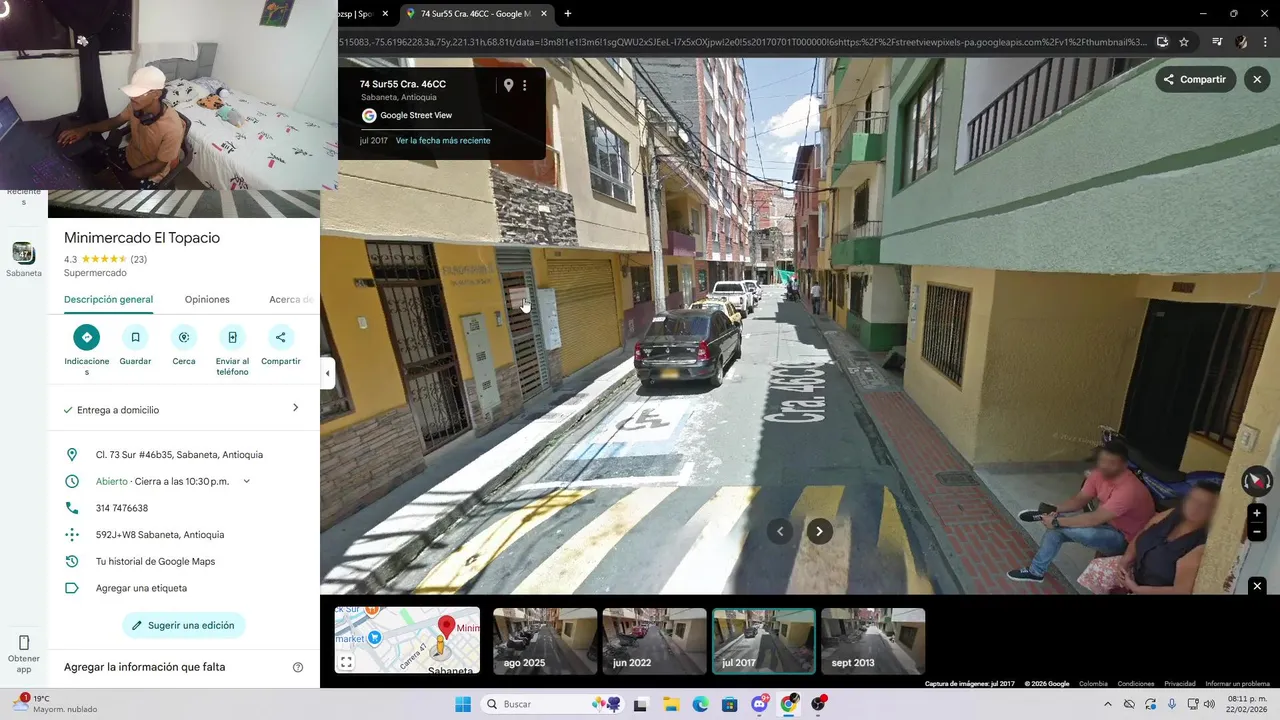Open the Opiniones tab
The image size is (1280, 720).
pyautogui.click(x=207, y=300)
